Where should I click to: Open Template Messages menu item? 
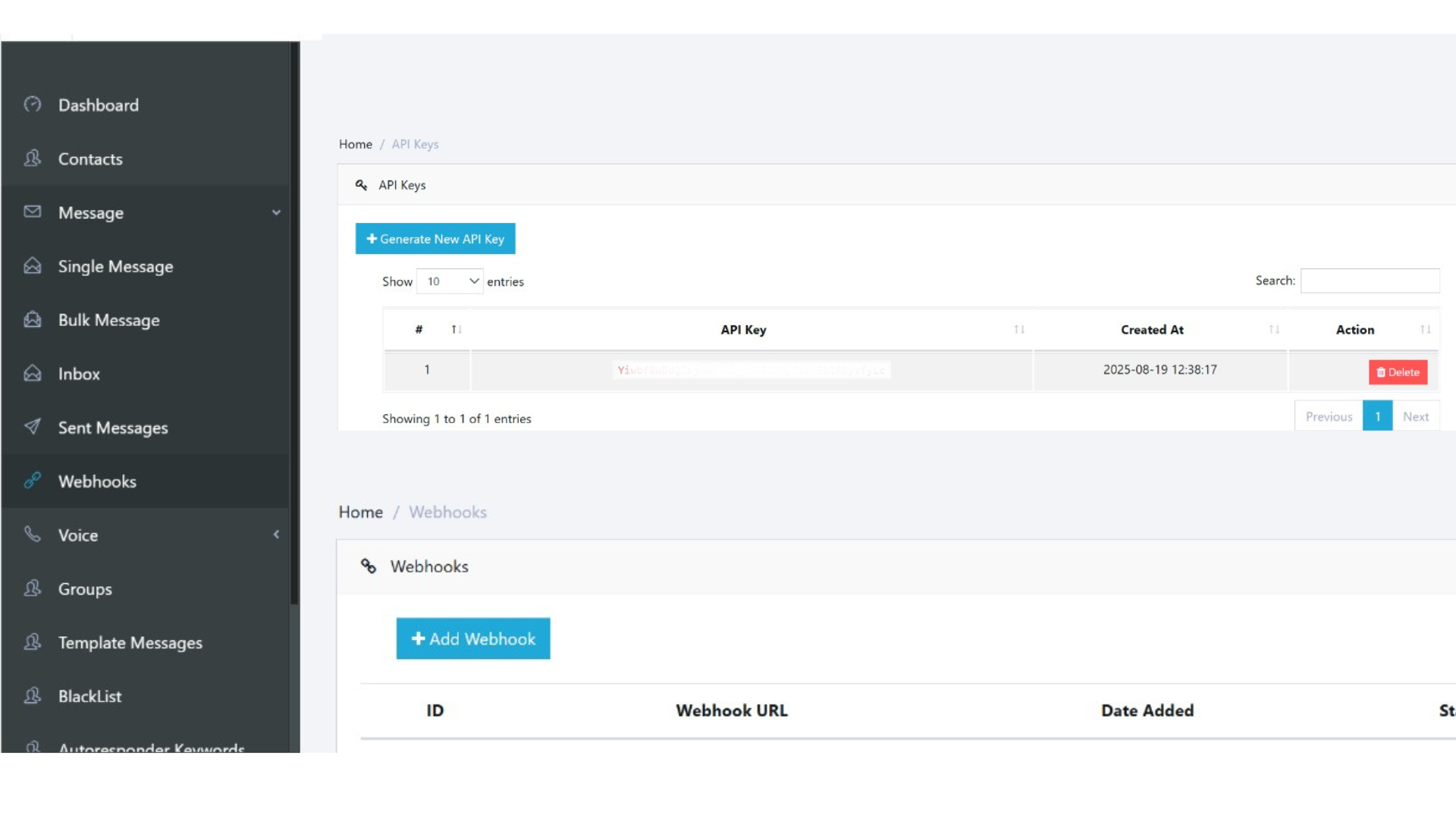pos(130,643)
